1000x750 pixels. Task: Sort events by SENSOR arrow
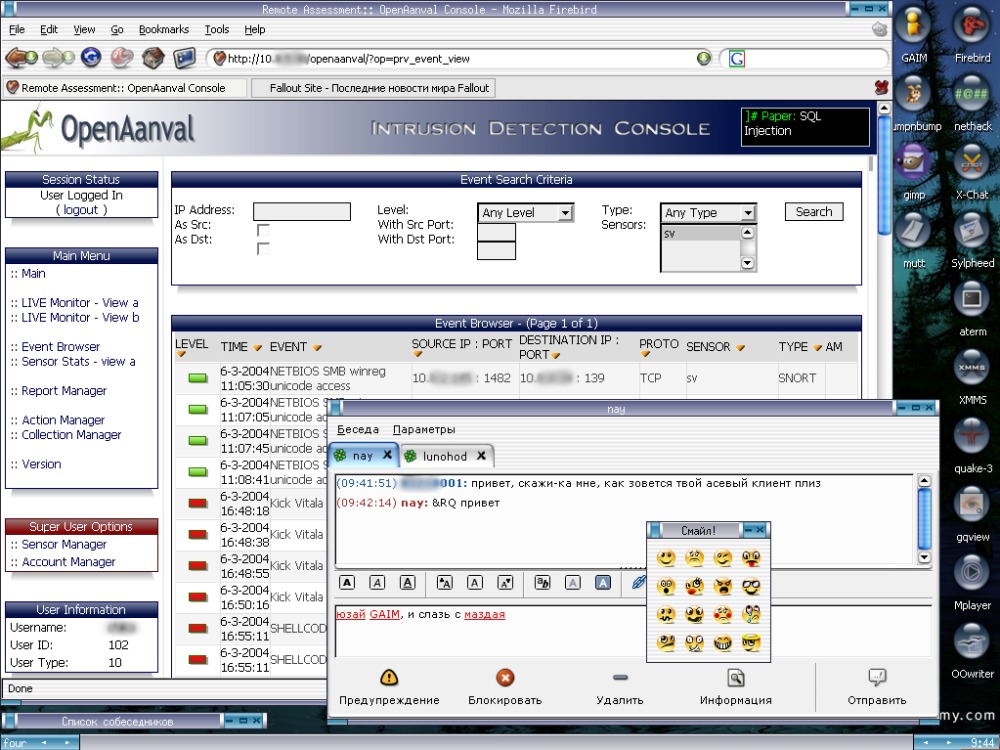(x=740, y=348)
